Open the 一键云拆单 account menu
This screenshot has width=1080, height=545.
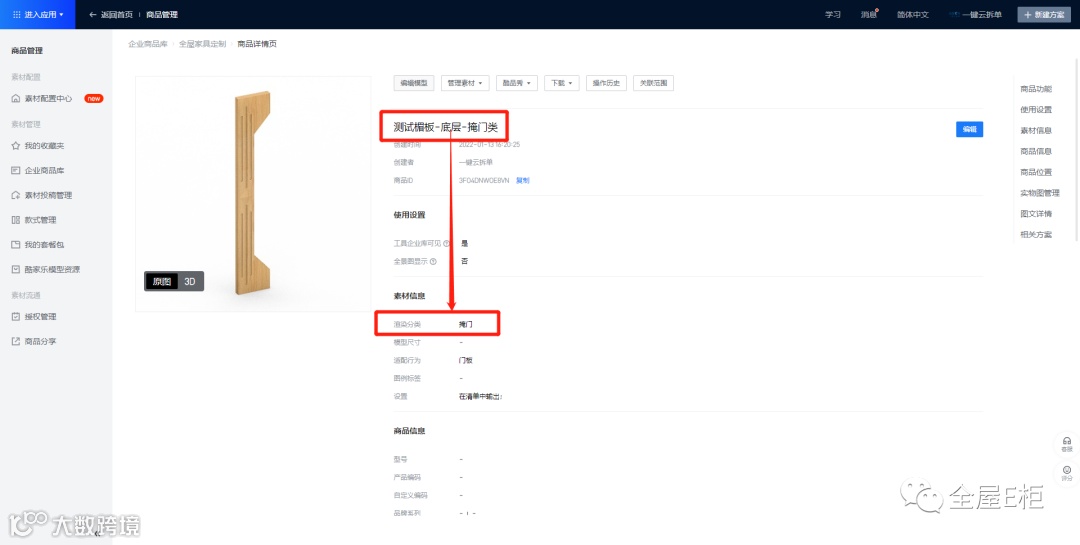point(975,14)
